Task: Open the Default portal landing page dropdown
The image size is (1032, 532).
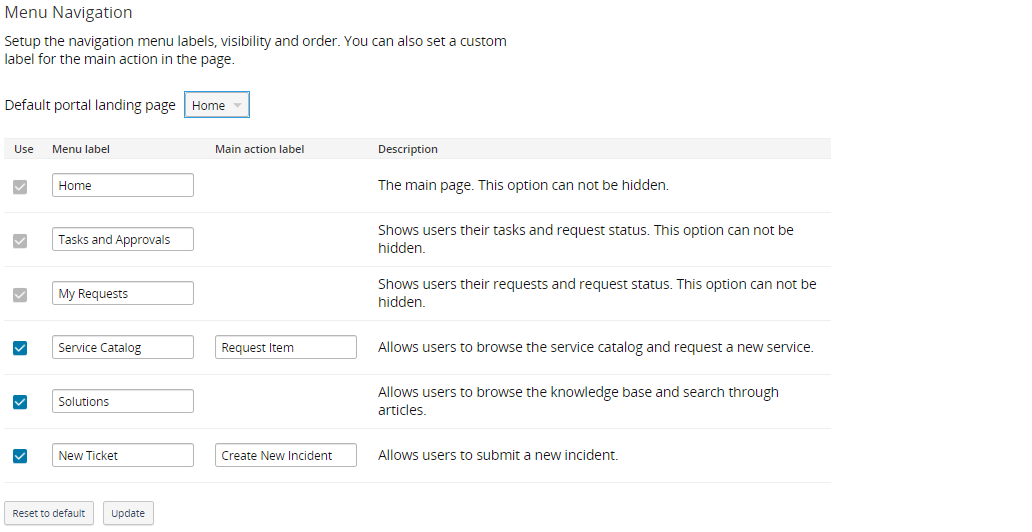Action: pyautogui.click(x=217, y=105)
